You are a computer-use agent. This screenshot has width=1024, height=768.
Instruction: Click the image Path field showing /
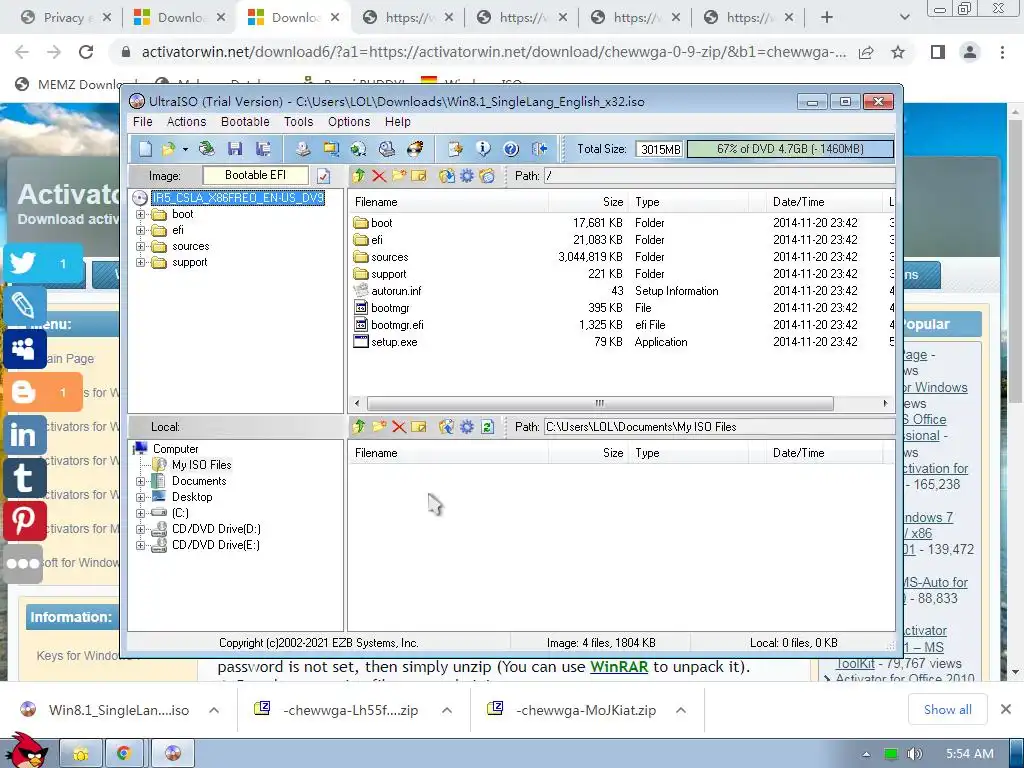(720, 176)
